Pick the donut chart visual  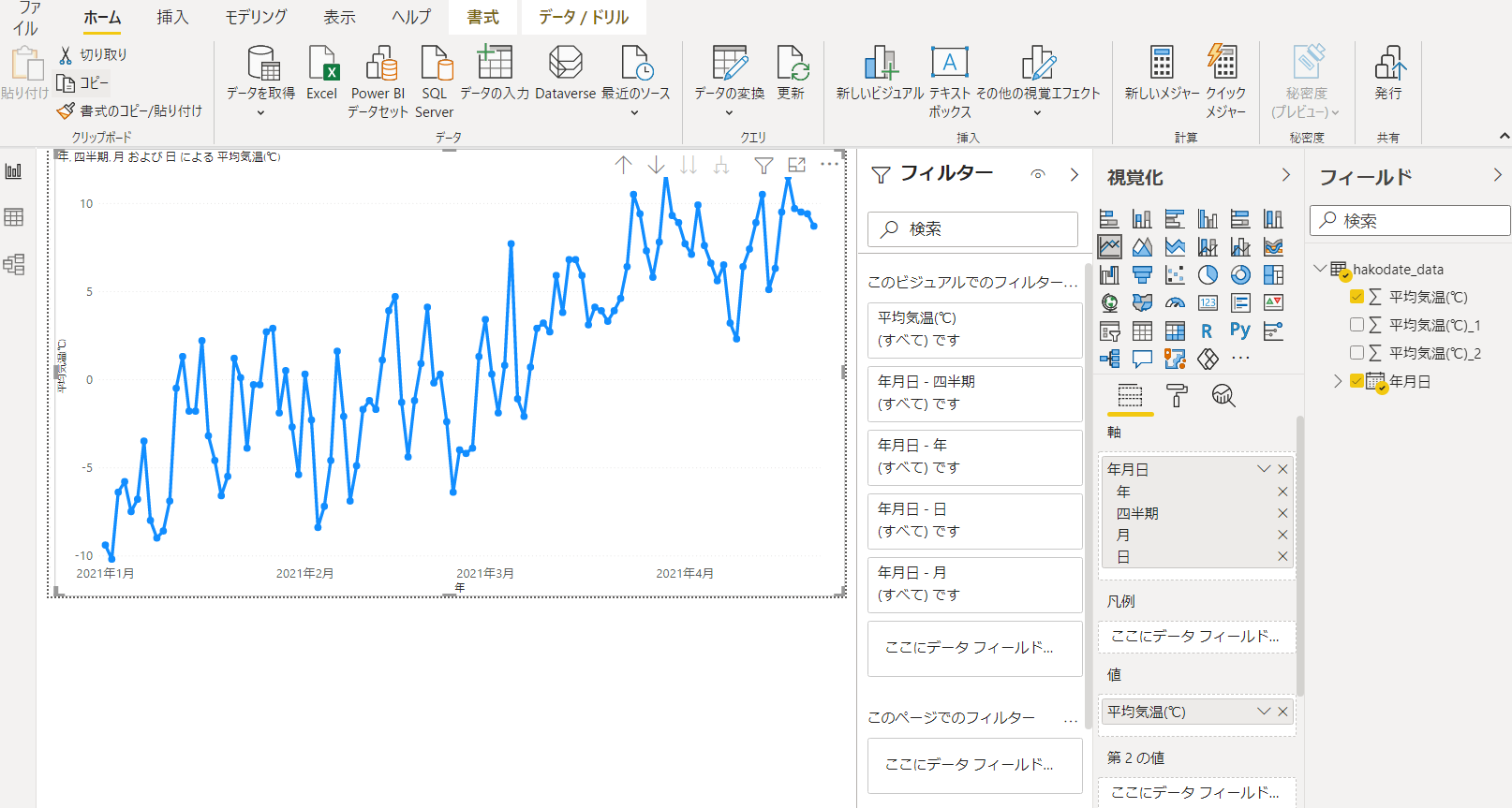[1240, 275]
